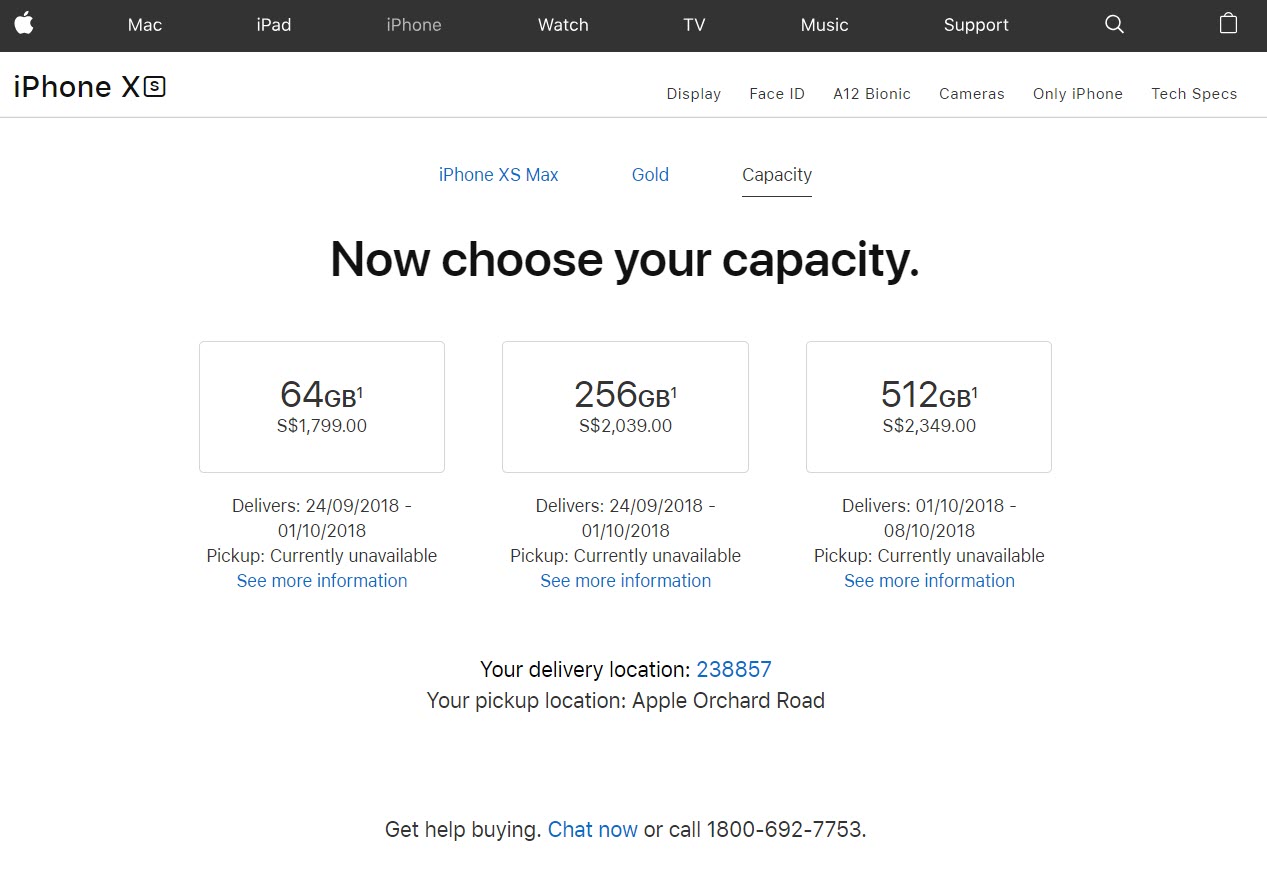This screenshot has width=1267, height=892.
Task: Open the shopping bag icon
Action: click(x=1228, y=24)
